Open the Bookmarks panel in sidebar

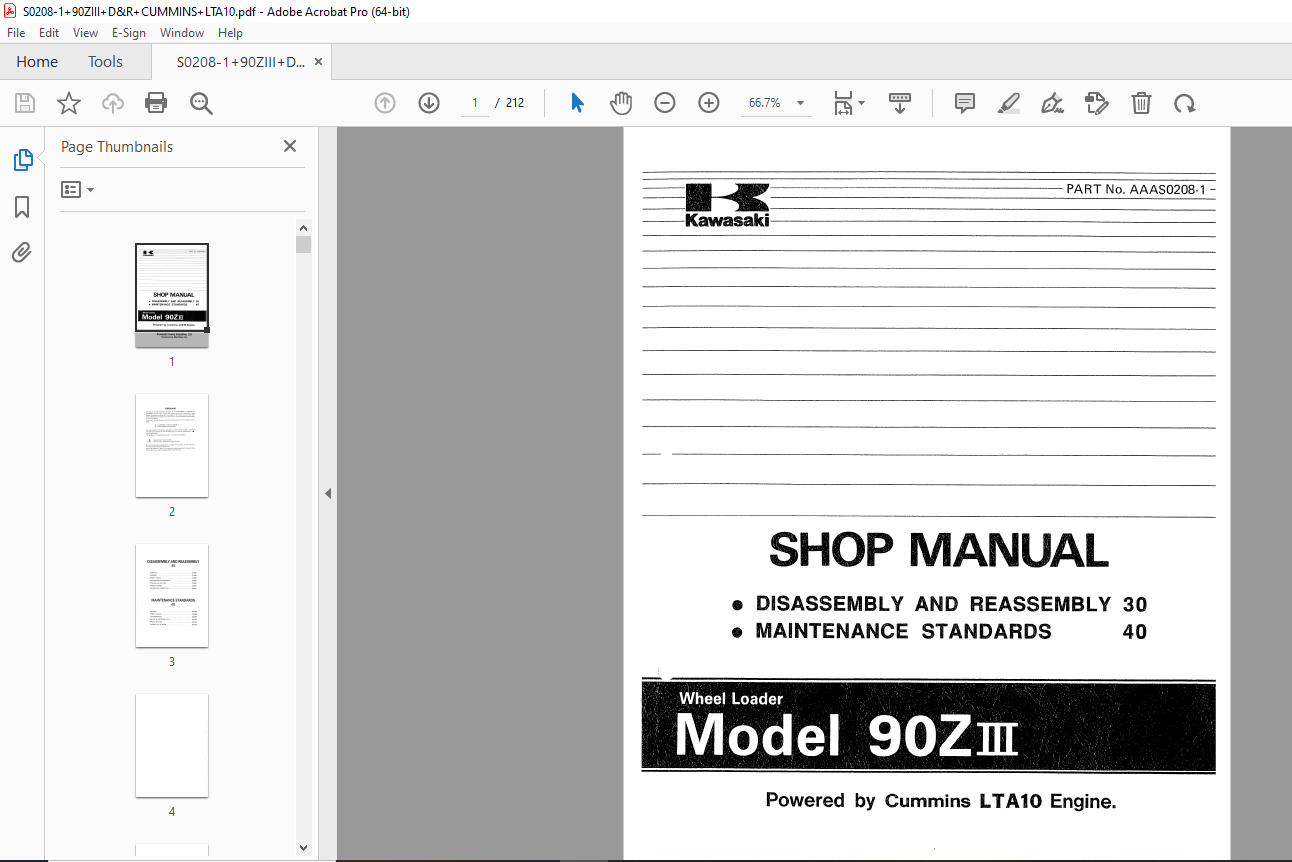point(22,207)
